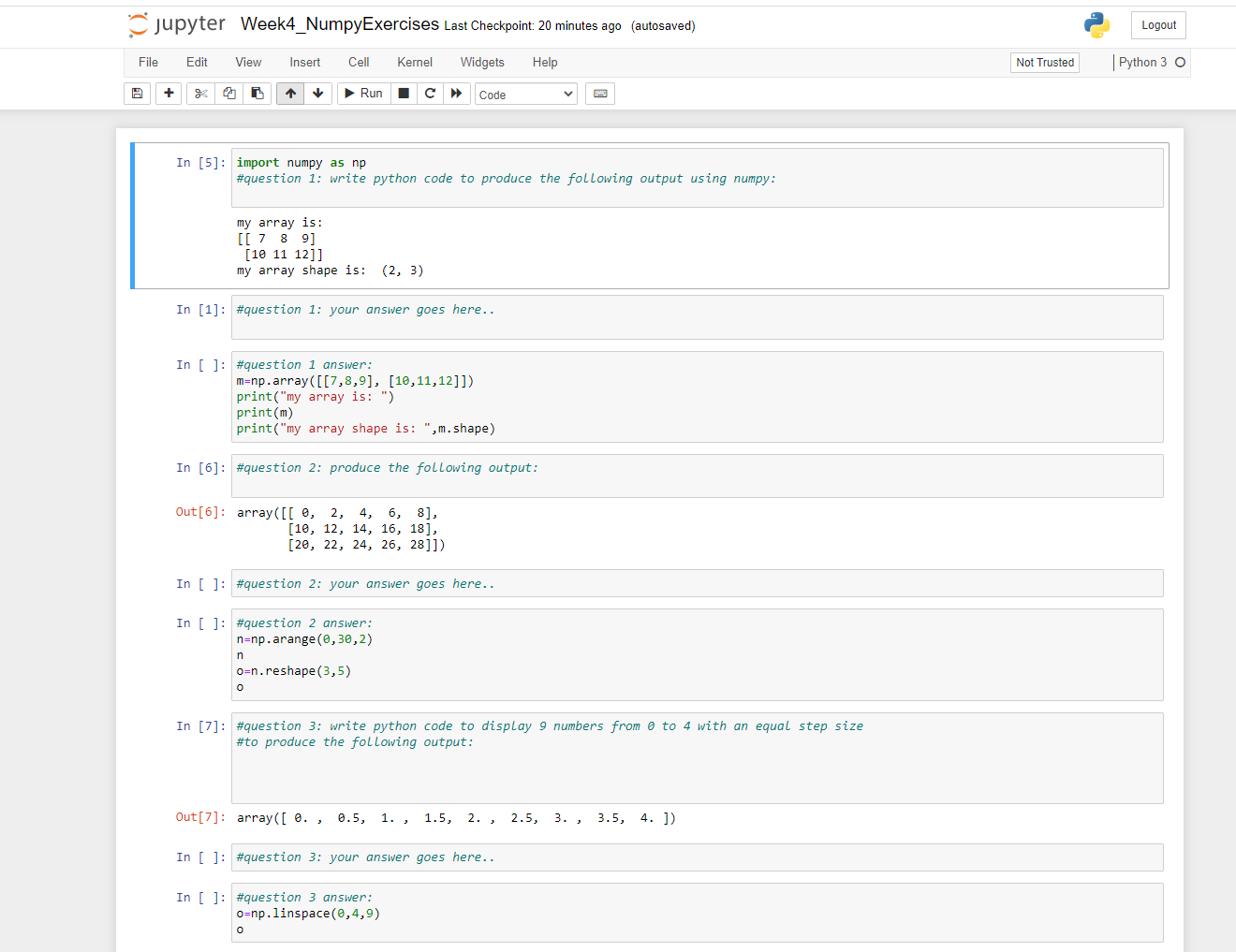Click the Python 3 kernel name
Image resolution: width=1236 pixels, height=952 pixels.
[1142, 63]
